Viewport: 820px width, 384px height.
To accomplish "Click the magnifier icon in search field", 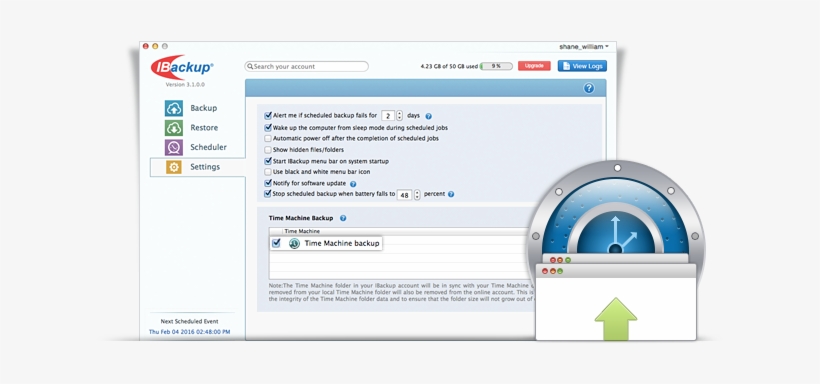I will [x=250, y=66].
